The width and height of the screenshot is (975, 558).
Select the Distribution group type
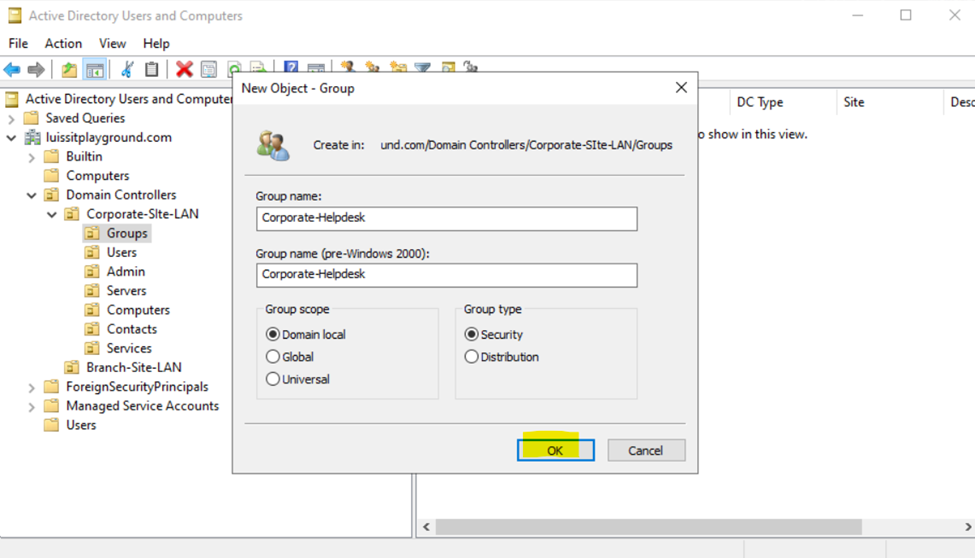(471, 356)
